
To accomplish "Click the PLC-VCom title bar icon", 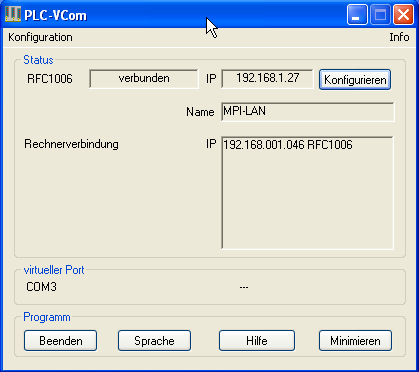I will [13, 15].
